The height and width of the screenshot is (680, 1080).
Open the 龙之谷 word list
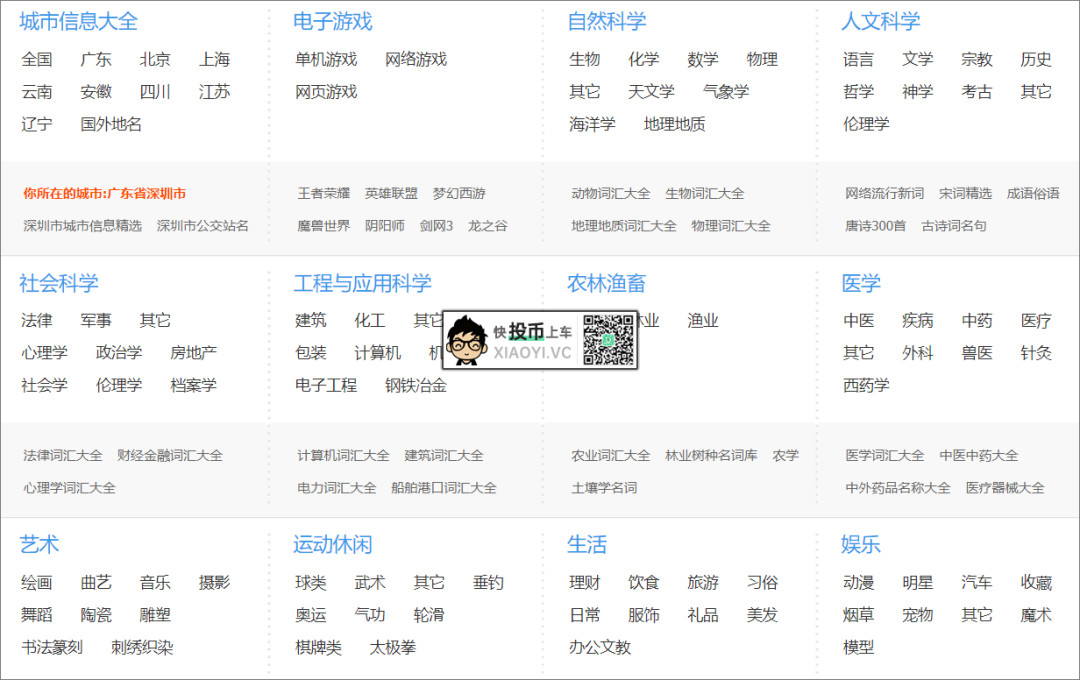coord(488,225)
